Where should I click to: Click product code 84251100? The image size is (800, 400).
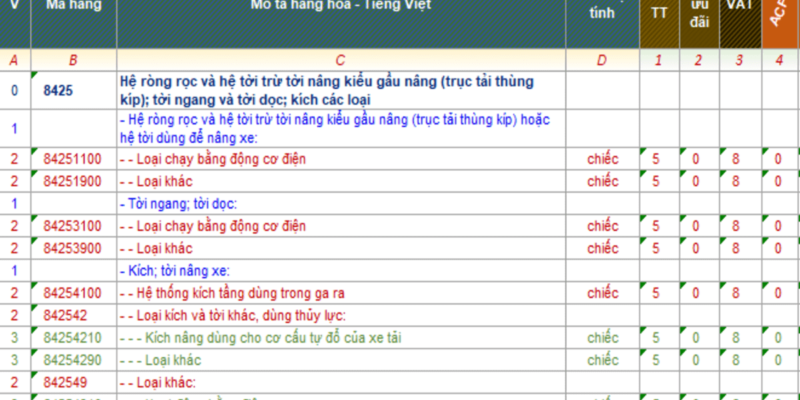[72, 159]
